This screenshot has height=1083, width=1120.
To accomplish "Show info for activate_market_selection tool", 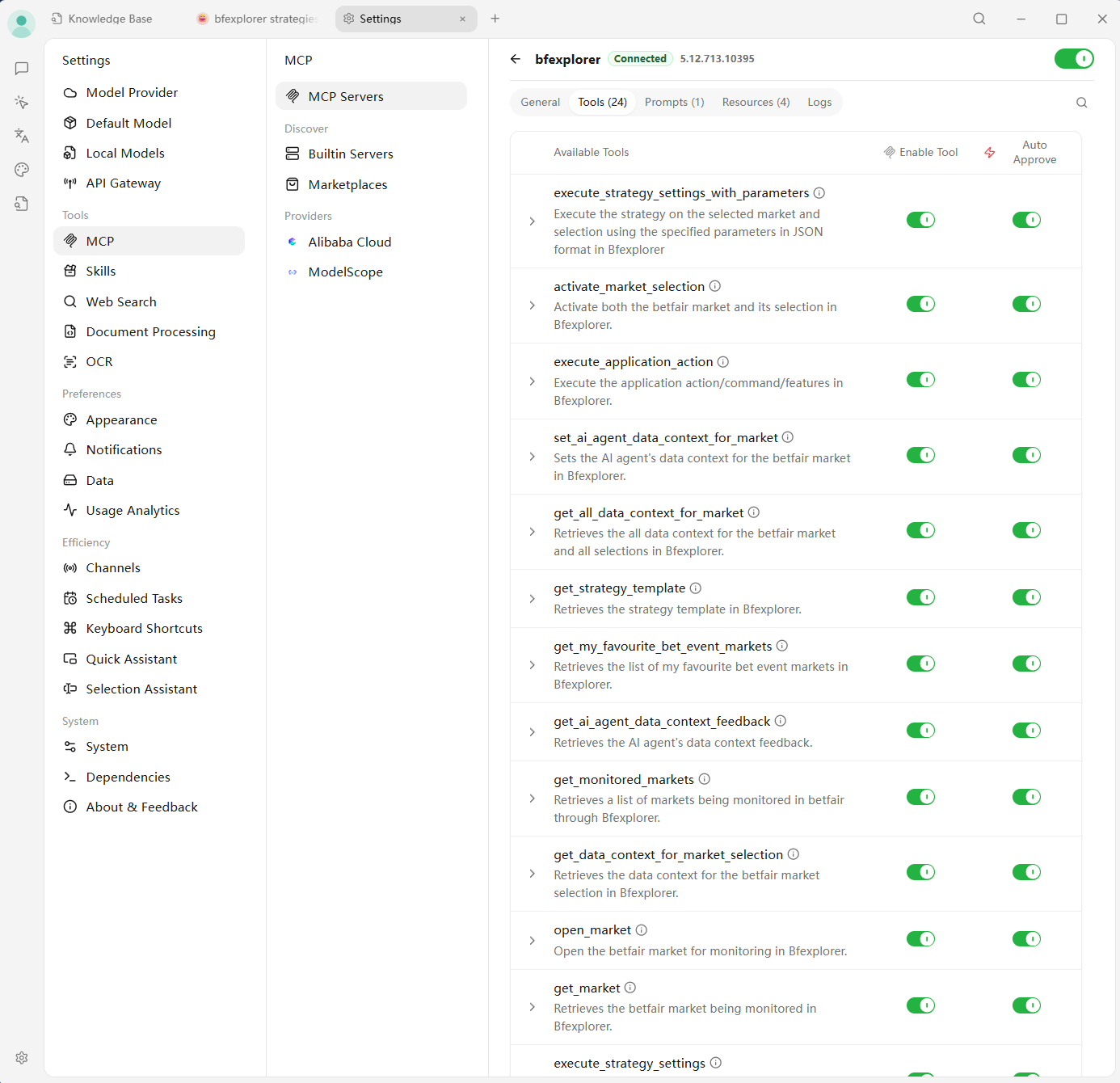I will click(715, 286).
